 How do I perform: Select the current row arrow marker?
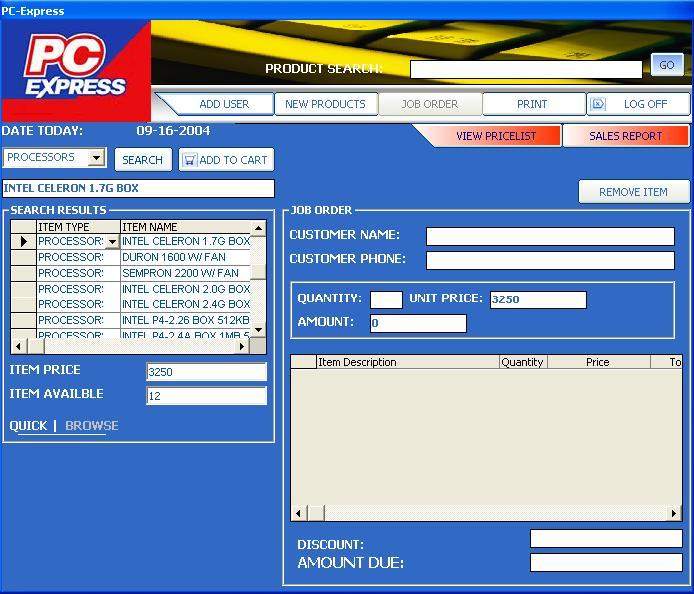(x=24, y=242)
